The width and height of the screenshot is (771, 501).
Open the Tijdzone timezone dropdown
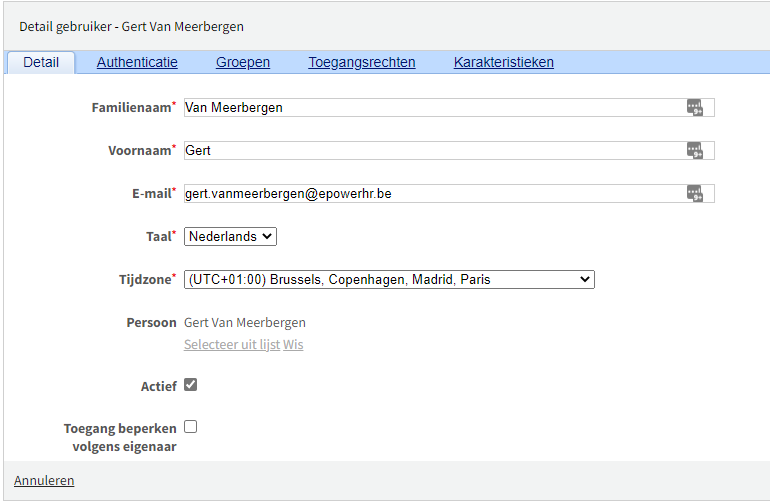389,279
